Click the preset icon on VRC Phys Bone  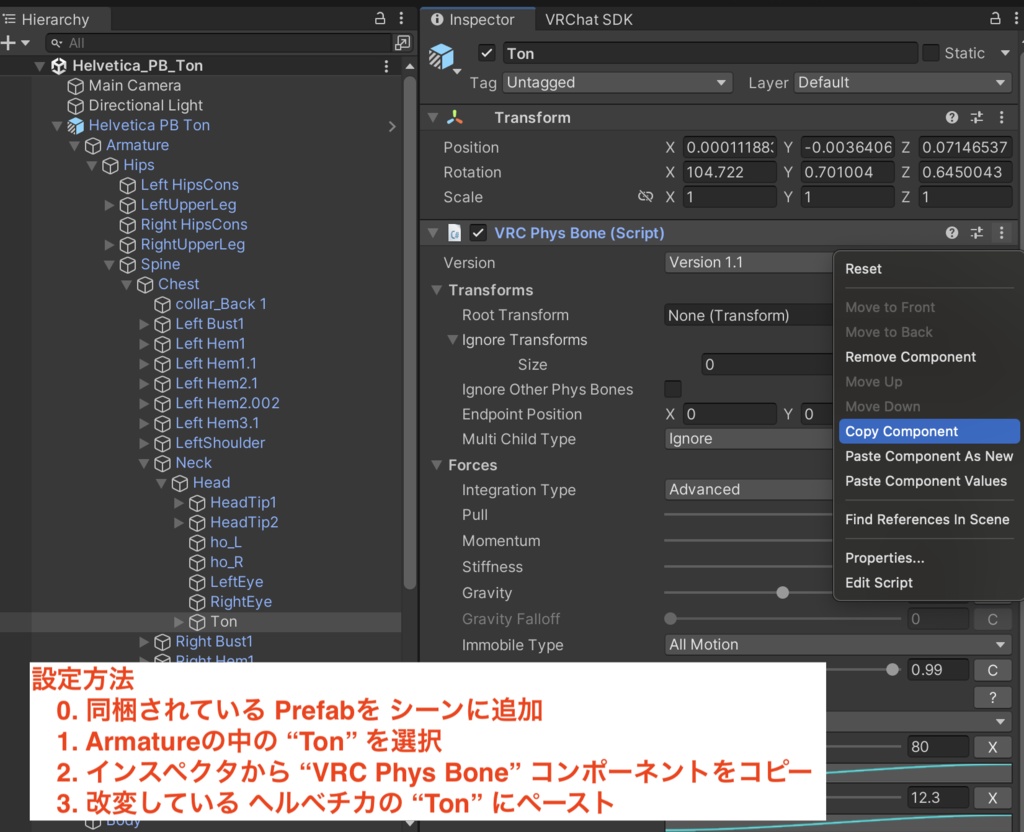(974, 233)
